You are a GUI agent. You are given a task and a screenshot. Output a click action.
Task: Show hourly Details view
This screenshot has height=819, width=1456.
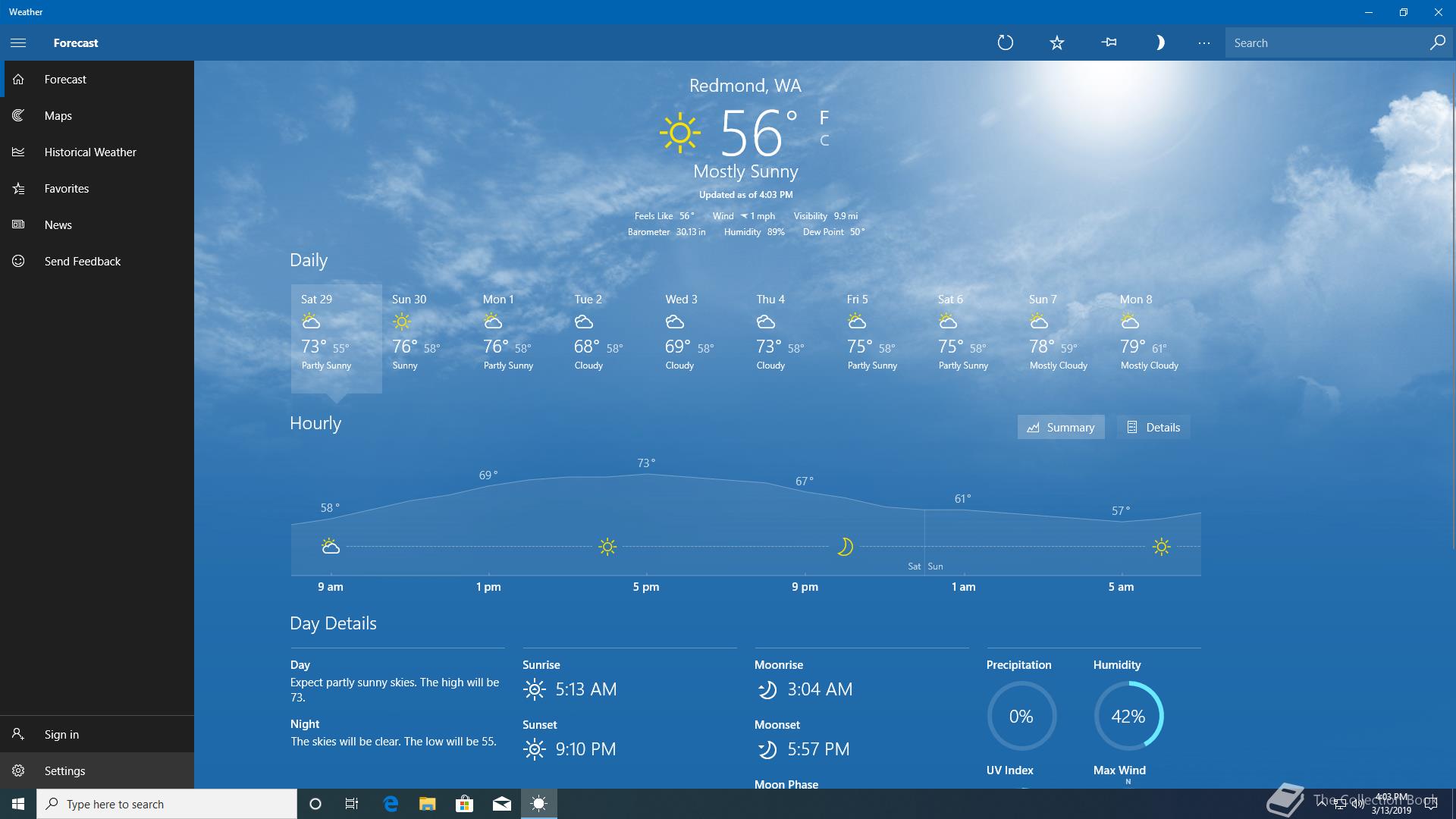click(1153, 428)
